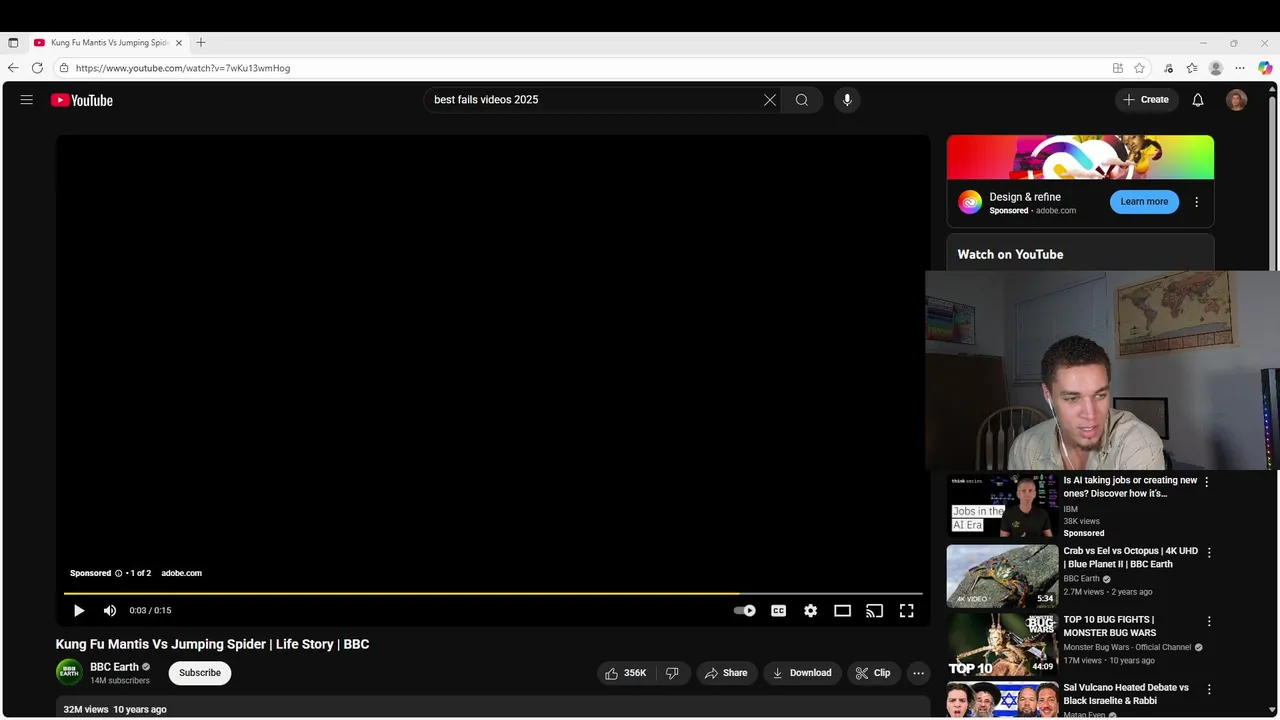1280x720 pixels.
Task: Clip a segment of the video
Action: 873,673
